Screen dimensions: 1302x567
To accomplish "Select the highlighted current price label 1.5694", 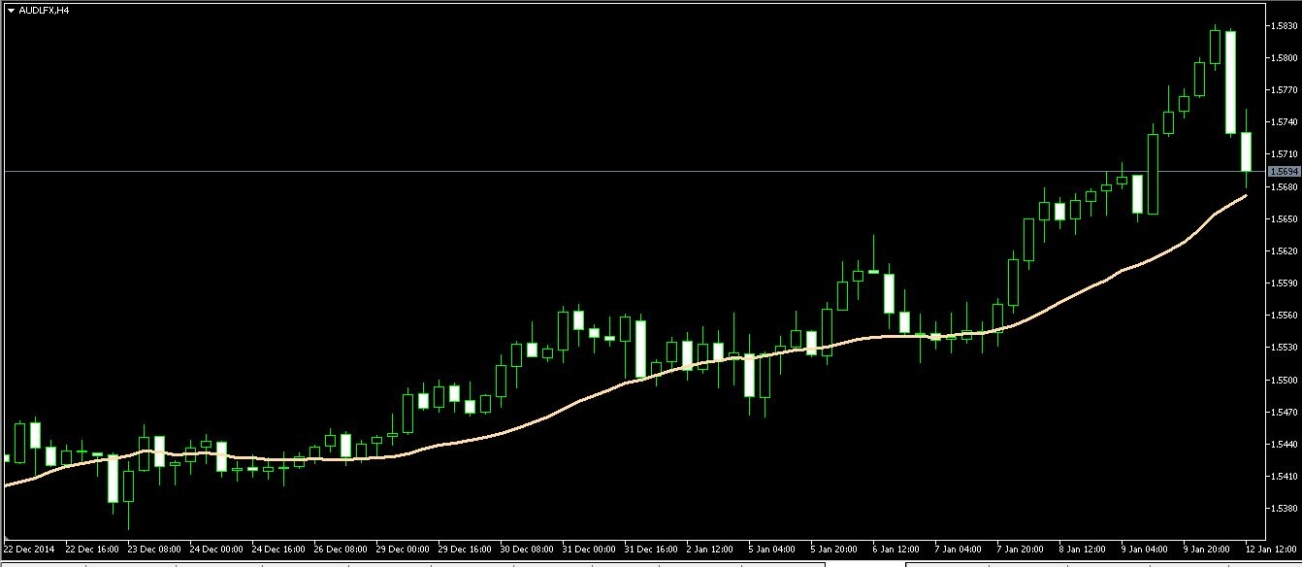I will coord(1283,172).
